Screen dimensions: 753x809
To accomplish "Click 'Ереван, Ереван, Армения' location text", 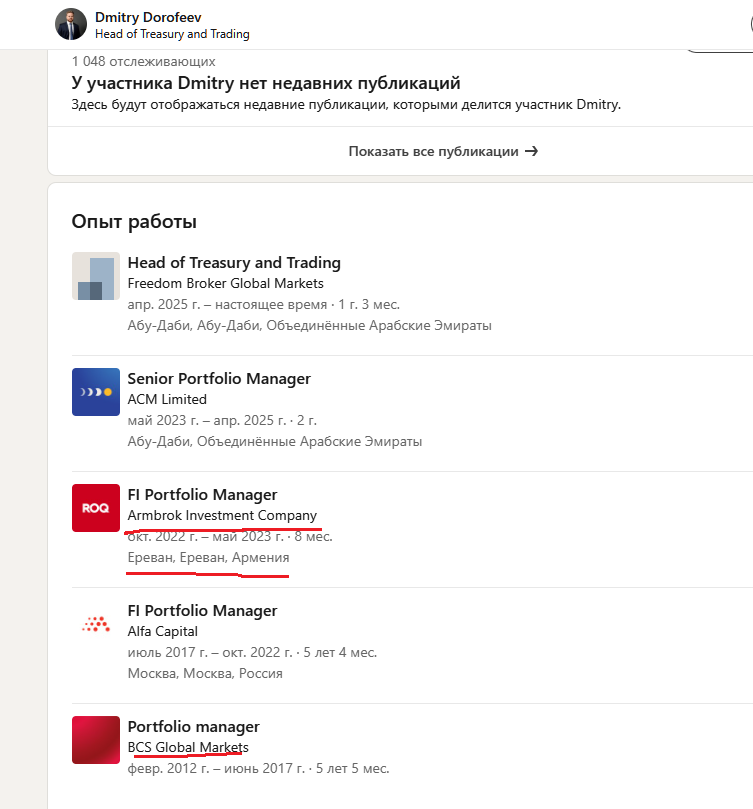I will 209,558.
